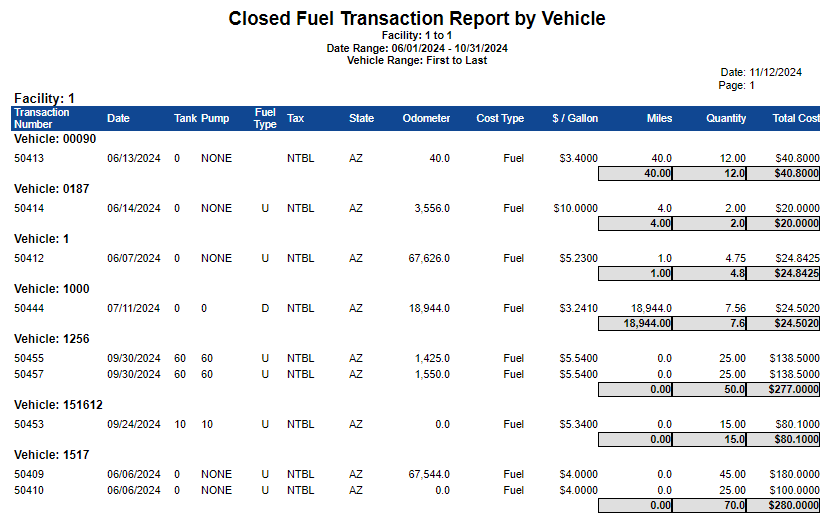Image resolution: width=829 pixels, height=513 pixels.
Task: Select the Quantity column header
Action: tap(725, 118)
